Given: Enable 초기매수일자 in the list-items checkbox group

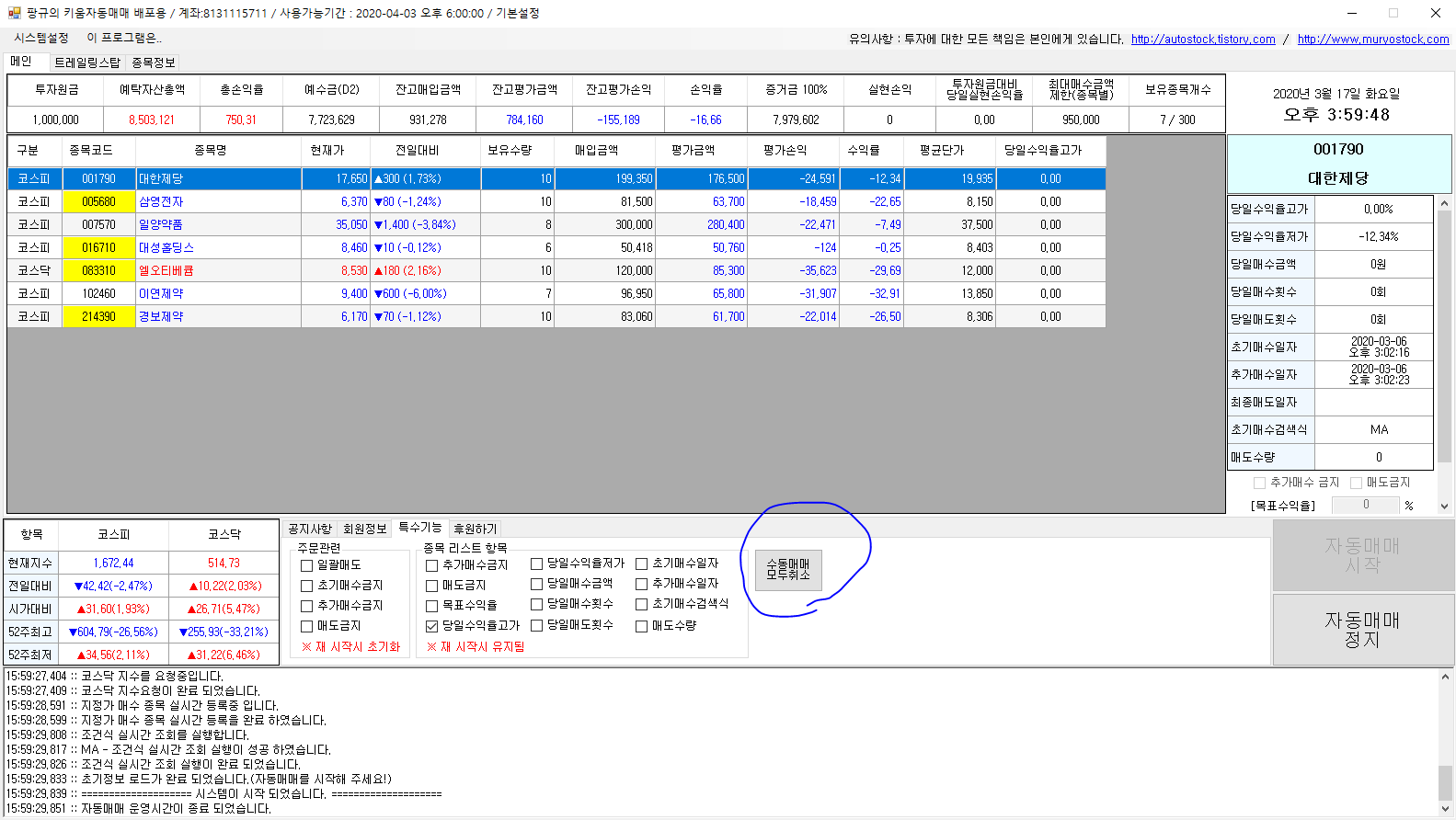Looking at the screenshot, I should point(642,564).
